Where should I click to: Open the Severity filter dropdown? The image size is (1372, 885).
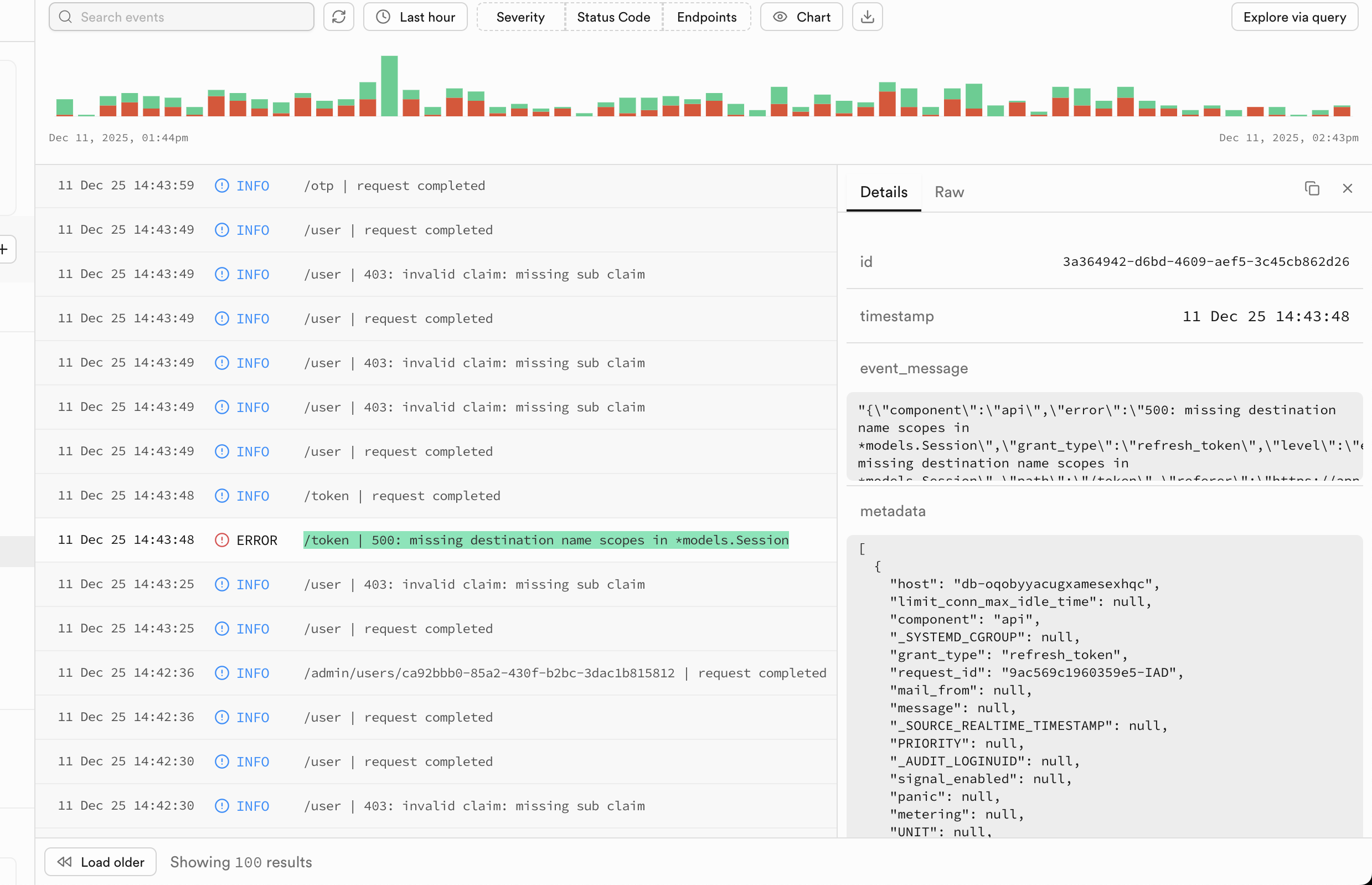(520, 17)
